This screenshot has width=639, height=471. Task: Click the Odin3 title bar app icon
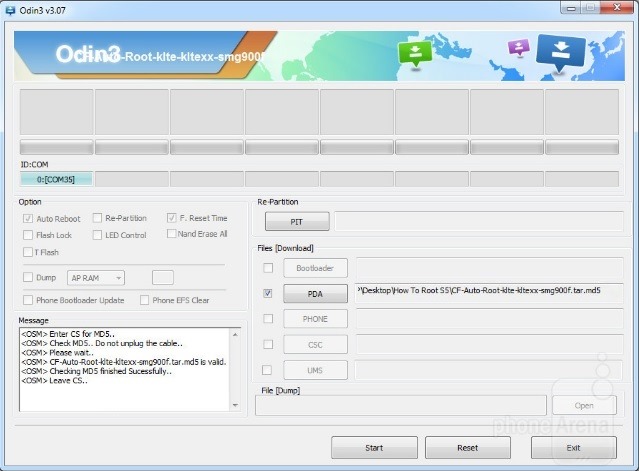10,10
